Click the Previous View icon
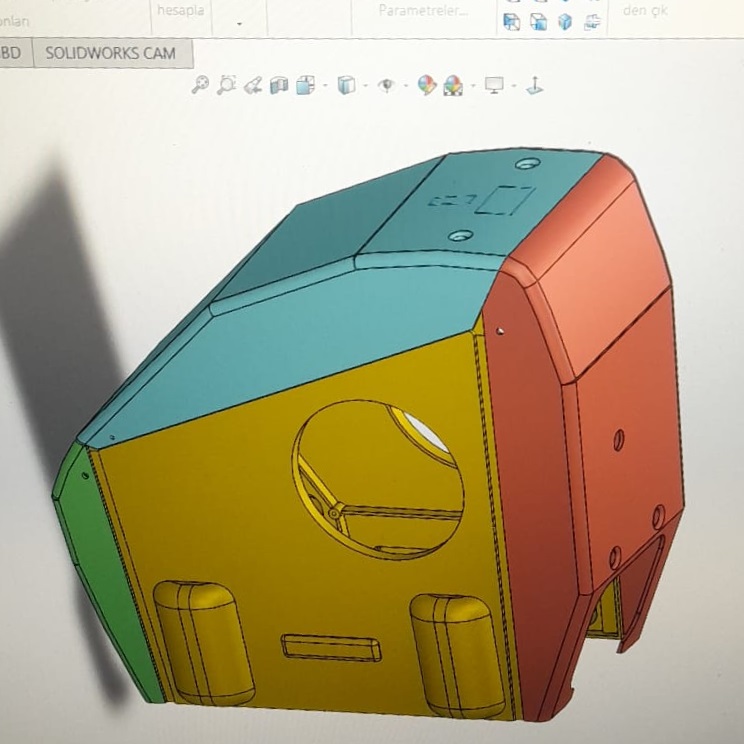Viewport: 744px width, 744px height. tap(253, 85)
